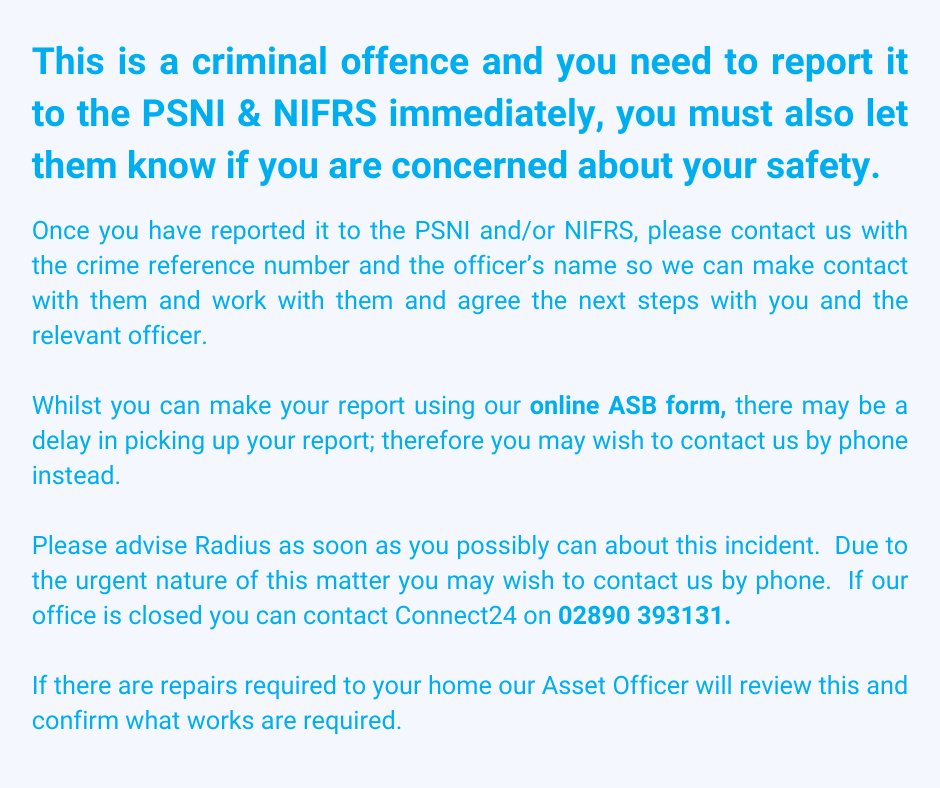Image resolution: width=940 pixels, height=788 pixels.
Task: Click the words 'Asset Officer'
Action: (x=616, y=686)
